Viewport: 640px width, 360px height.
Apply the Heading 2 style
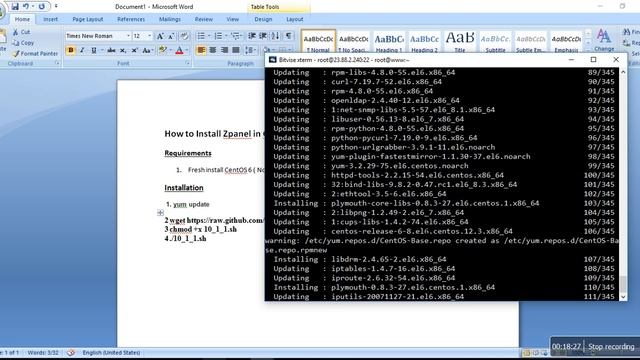click(x=424, y=42)
